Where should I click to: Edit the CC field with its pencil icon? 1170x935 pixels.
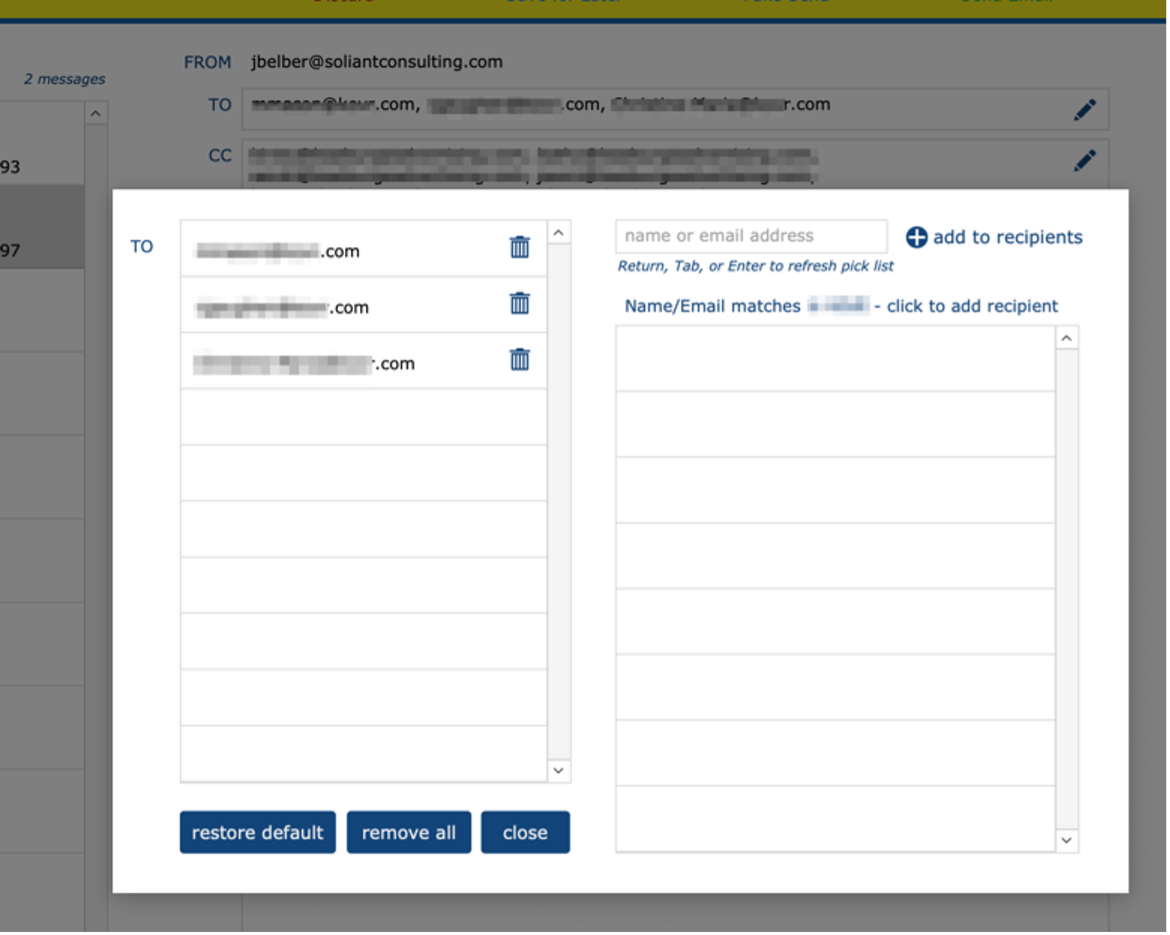point(1085,160)
